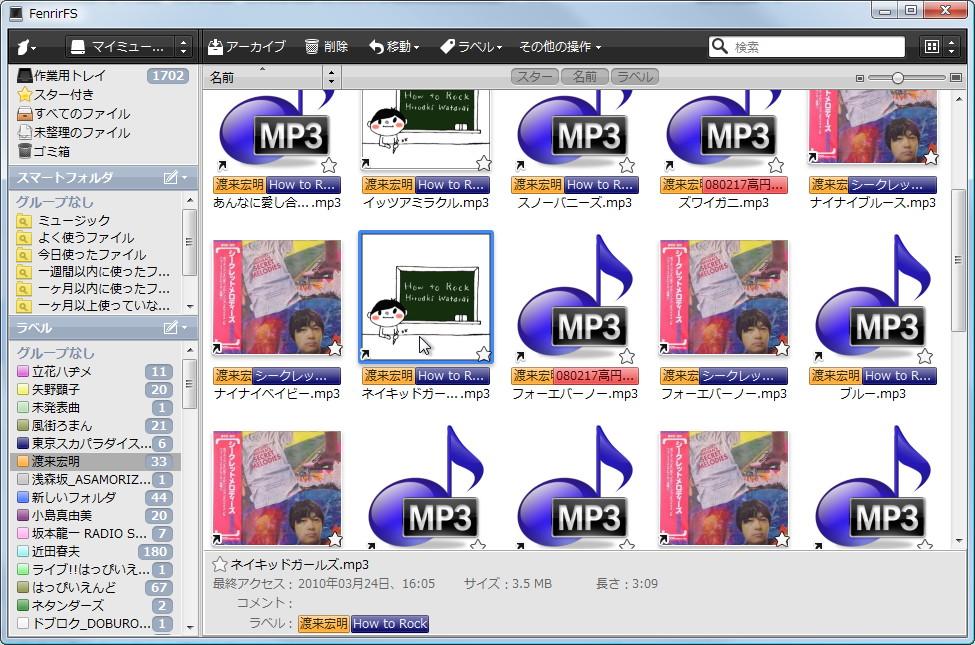
Task: Toggle the 名前 display button
Action: point(585,77)
